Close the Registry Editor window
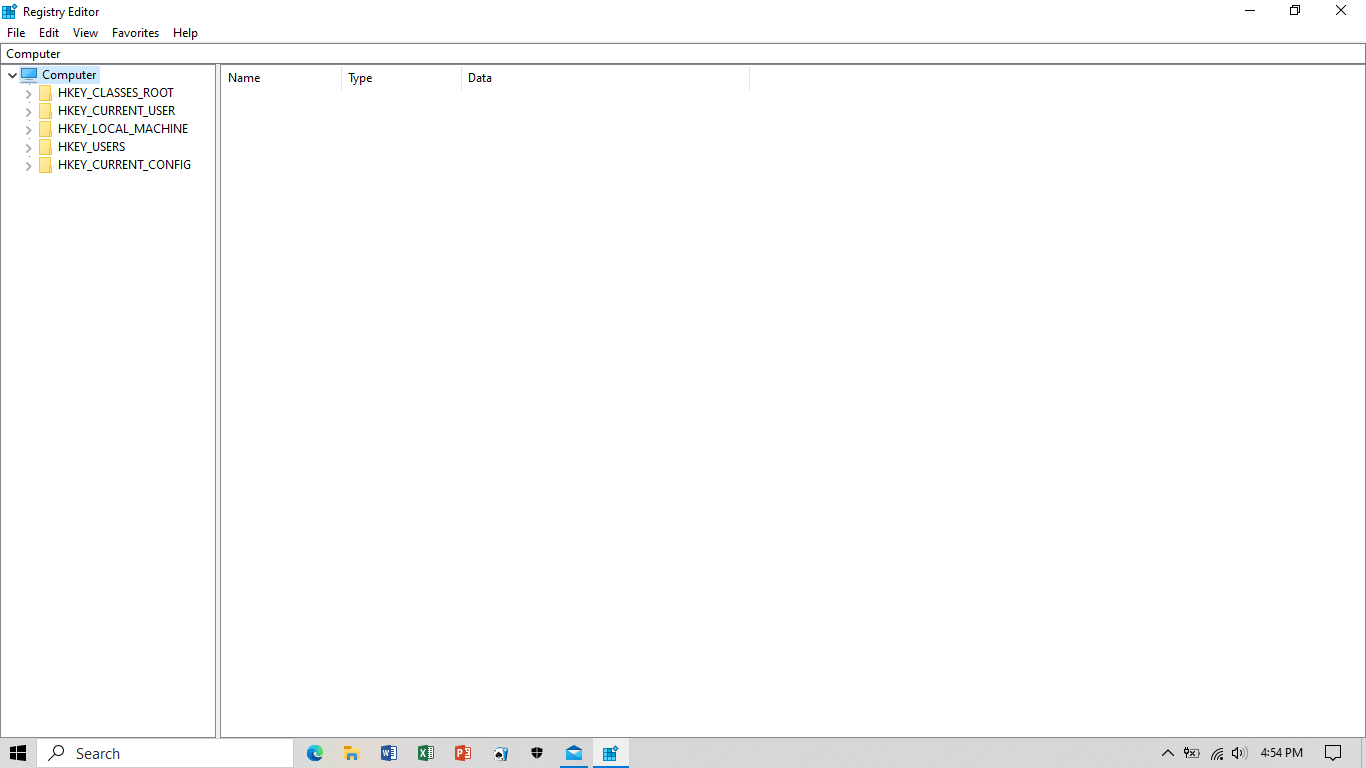The image size is (1366, 768). tap(1342, 11)
